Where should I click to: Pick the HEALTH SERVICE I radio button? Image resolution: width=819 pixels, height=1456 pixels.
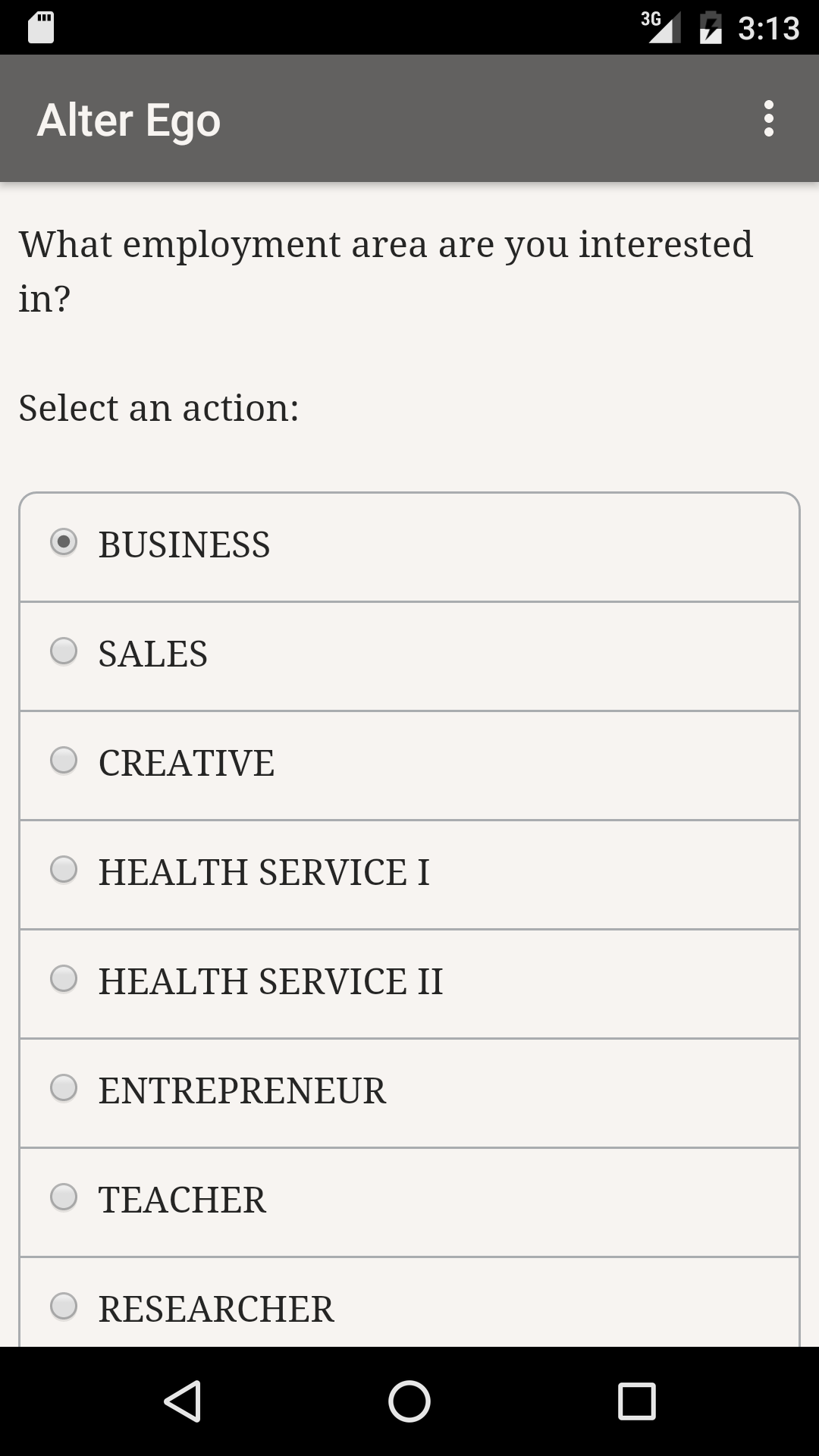(x=64, y=870)
